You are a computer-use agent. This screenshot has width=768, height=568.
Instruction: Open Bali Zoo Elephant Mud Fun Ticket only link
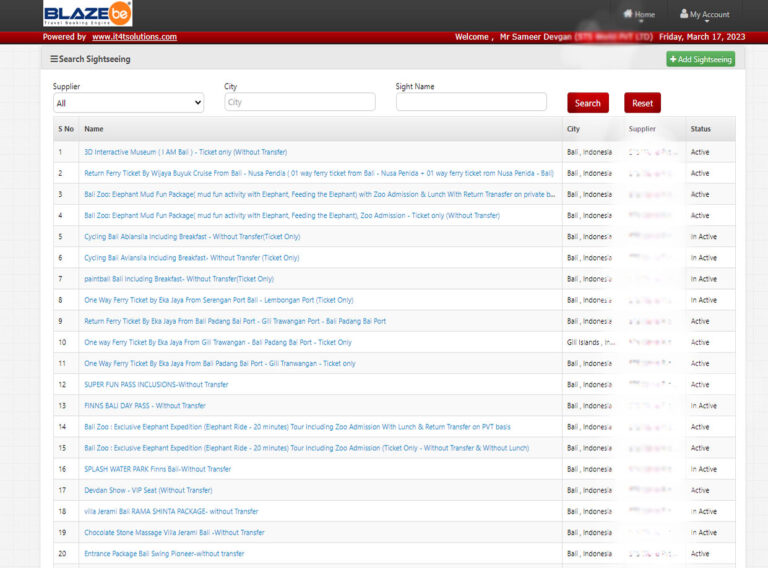coord(292,215)
